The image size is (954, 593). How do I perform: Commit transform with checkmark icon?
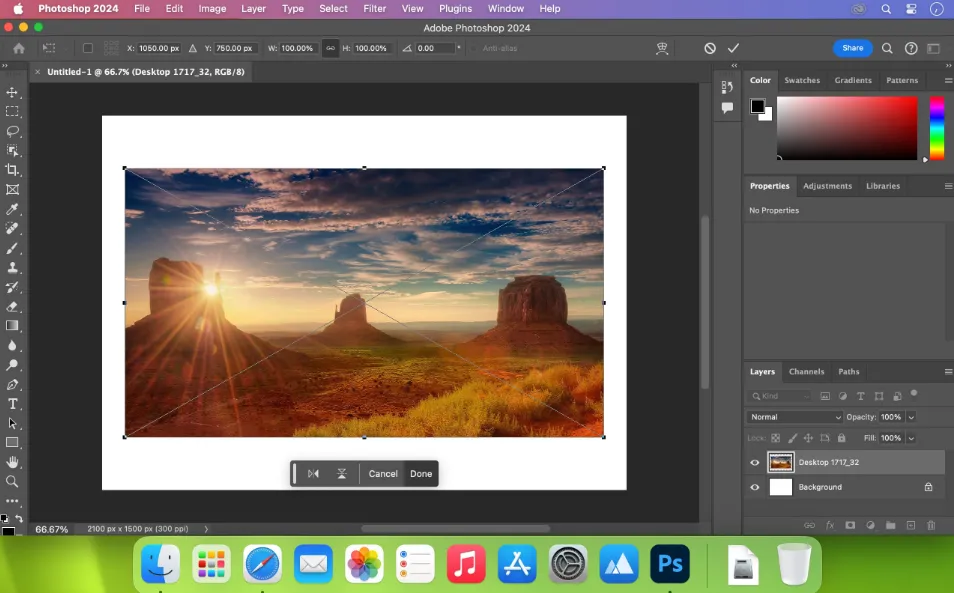(733, 48)
